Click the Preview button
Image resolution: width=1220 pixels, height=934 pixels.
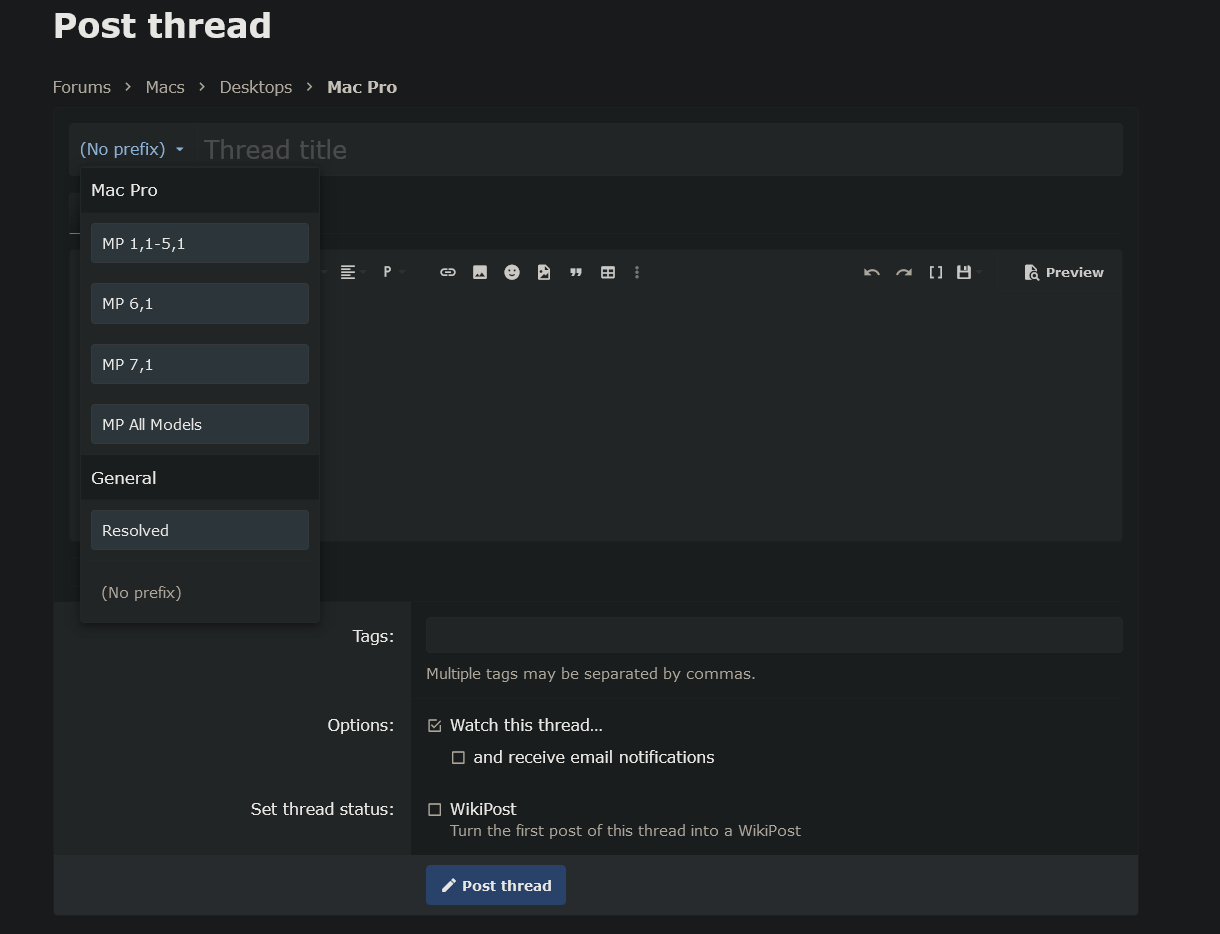(1064, 272)
